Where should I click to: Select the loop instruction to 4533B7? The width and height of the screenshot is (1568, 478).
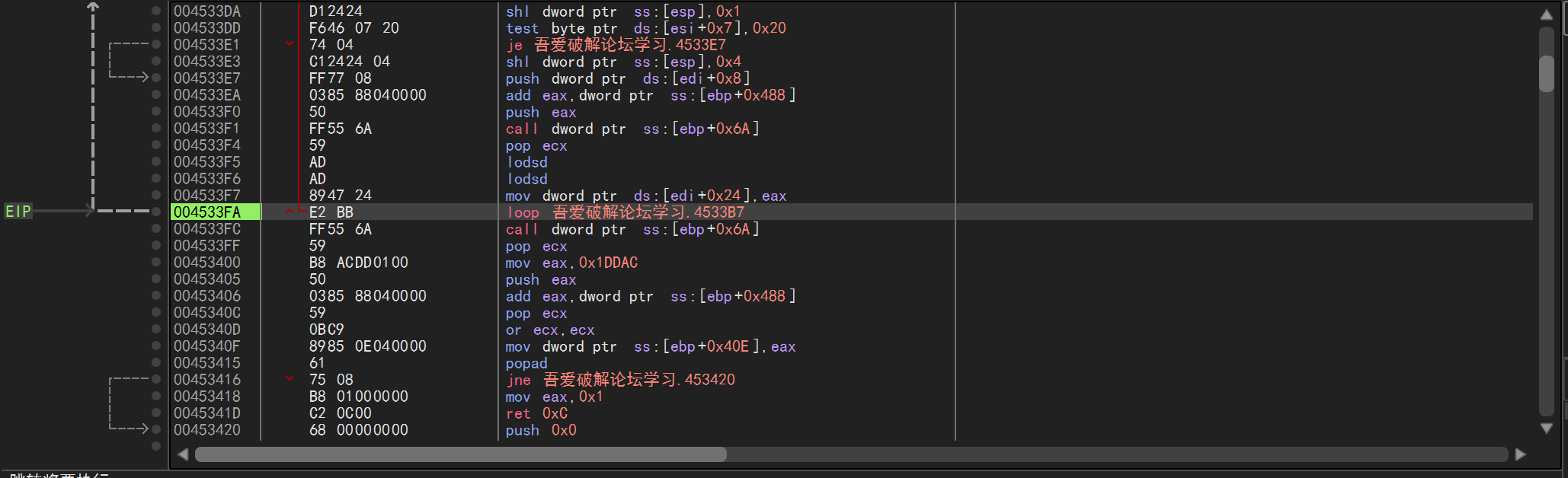pyautogui.click(x=625, y=212)
